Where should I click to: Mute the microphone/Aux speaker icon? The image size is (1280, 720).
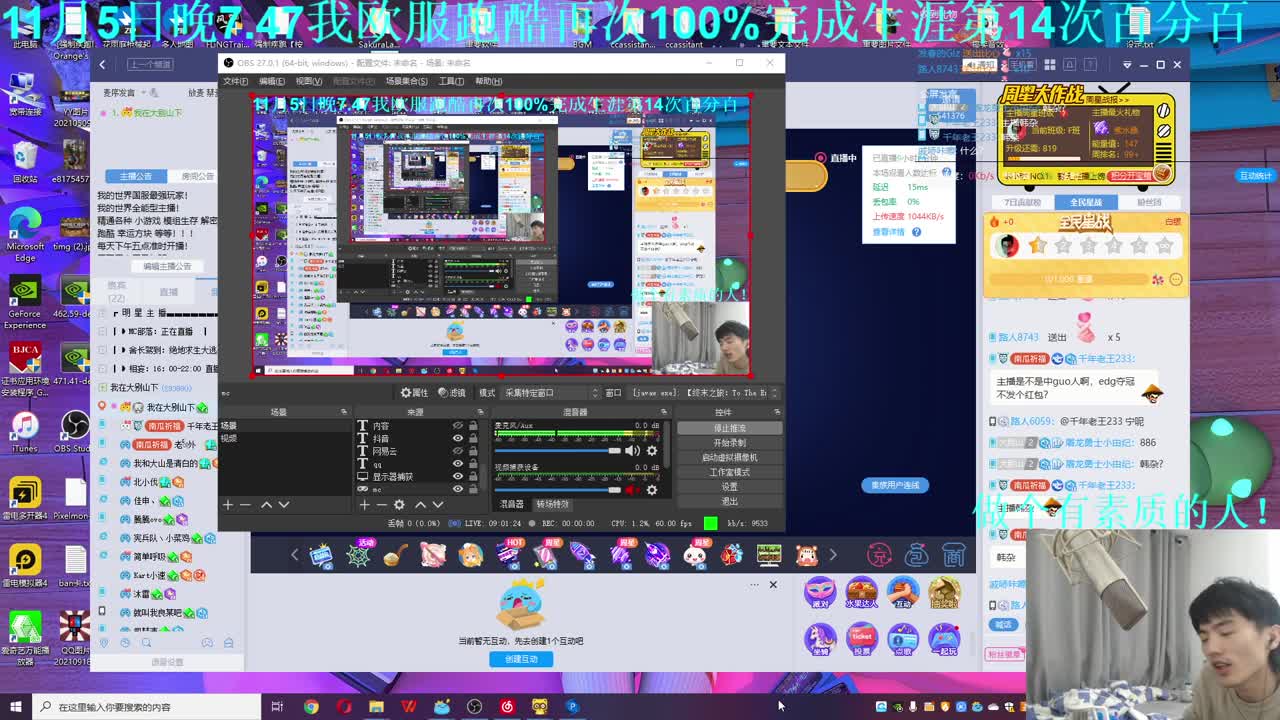[x=632, y=451]
